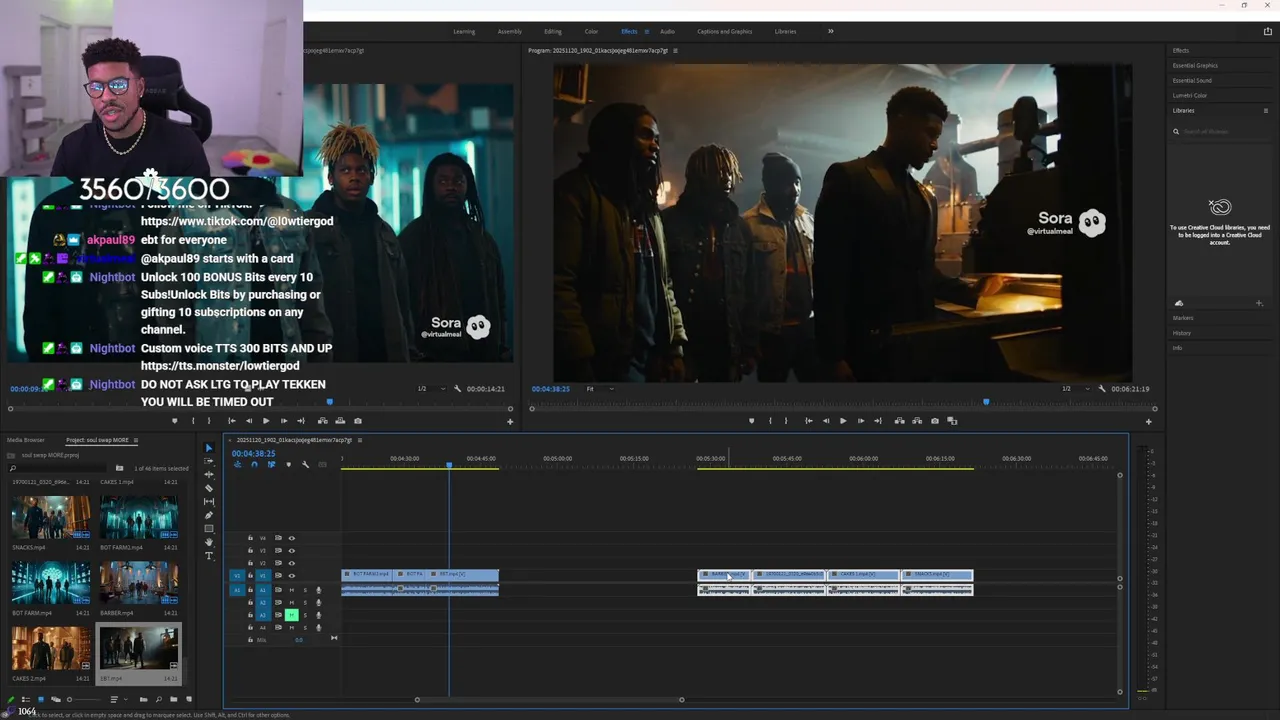Click Mark In bracket in Program monitor
The width and height of the screenshot is (1280, 720).
(x=770, y=421)
